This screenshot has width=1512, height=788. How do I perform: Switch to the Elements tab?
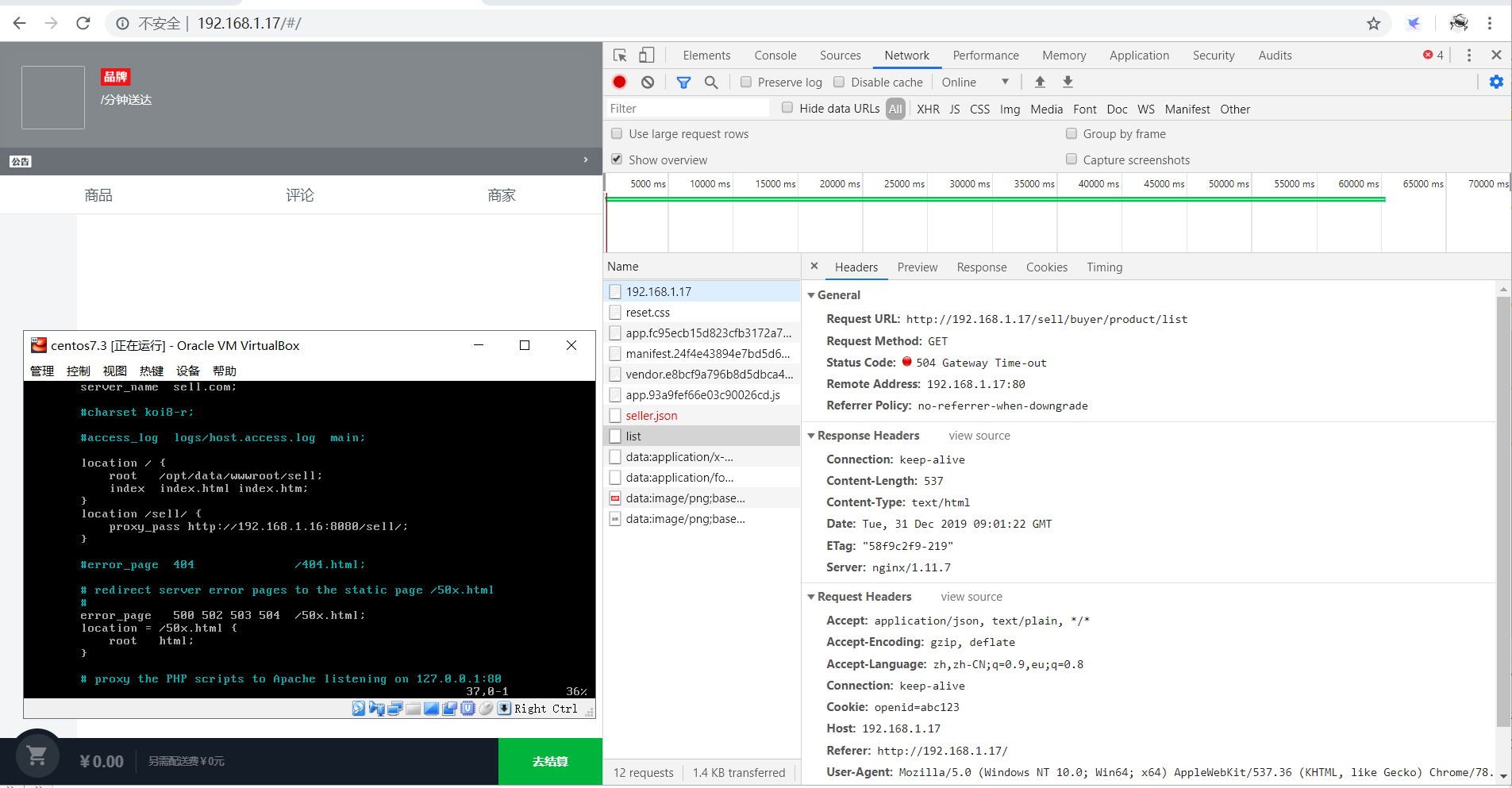tap(706, 55)
